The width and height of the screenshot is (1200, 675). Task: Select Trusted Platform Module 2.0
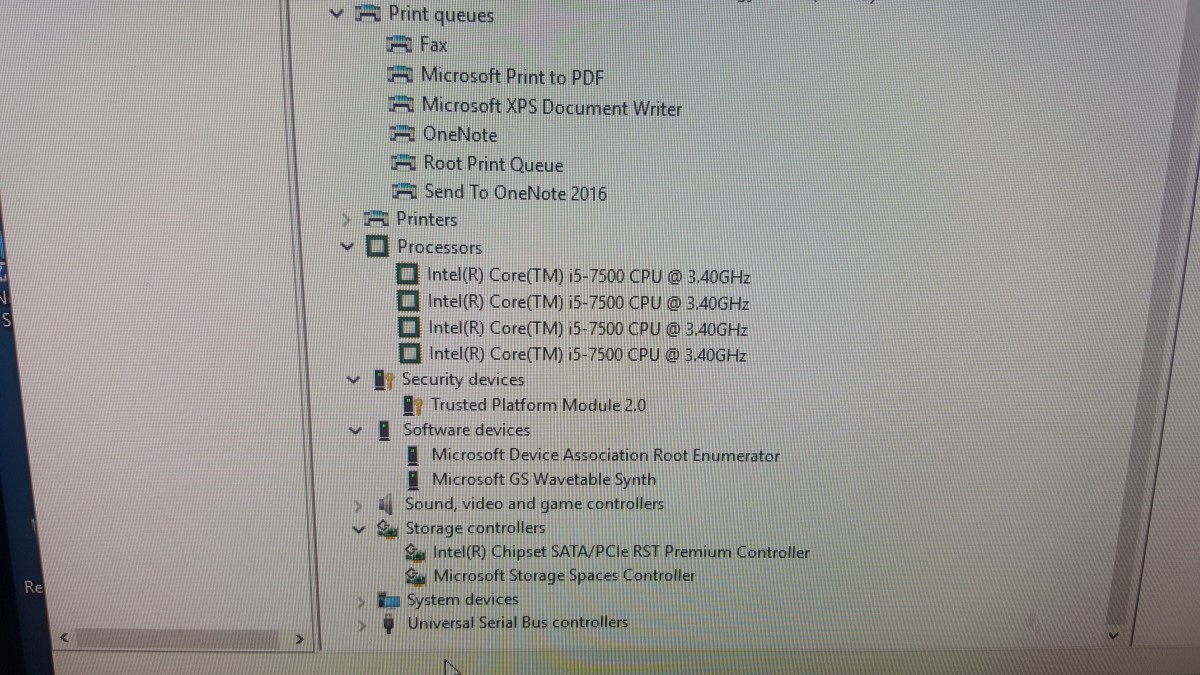click(539, 405)
